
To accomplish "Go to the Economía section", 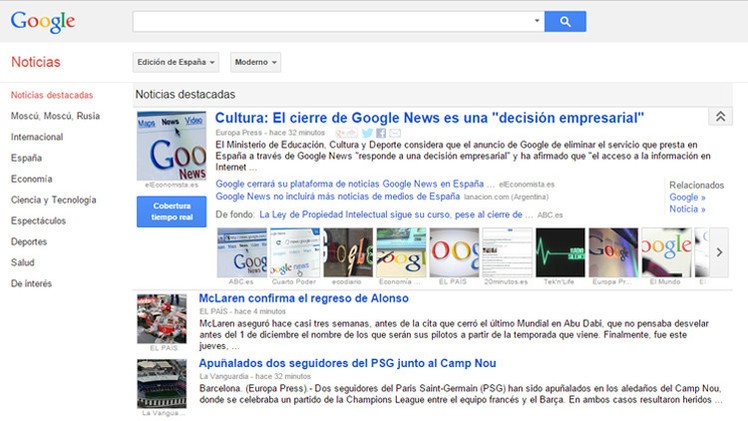I will coord(31,179).
